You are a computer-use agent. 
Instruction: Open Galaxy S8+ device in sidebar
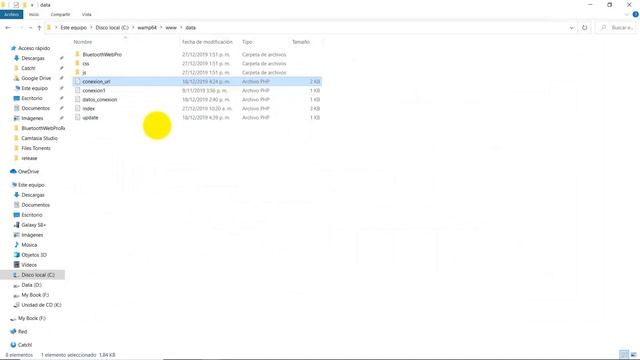(x=33, y=225)
